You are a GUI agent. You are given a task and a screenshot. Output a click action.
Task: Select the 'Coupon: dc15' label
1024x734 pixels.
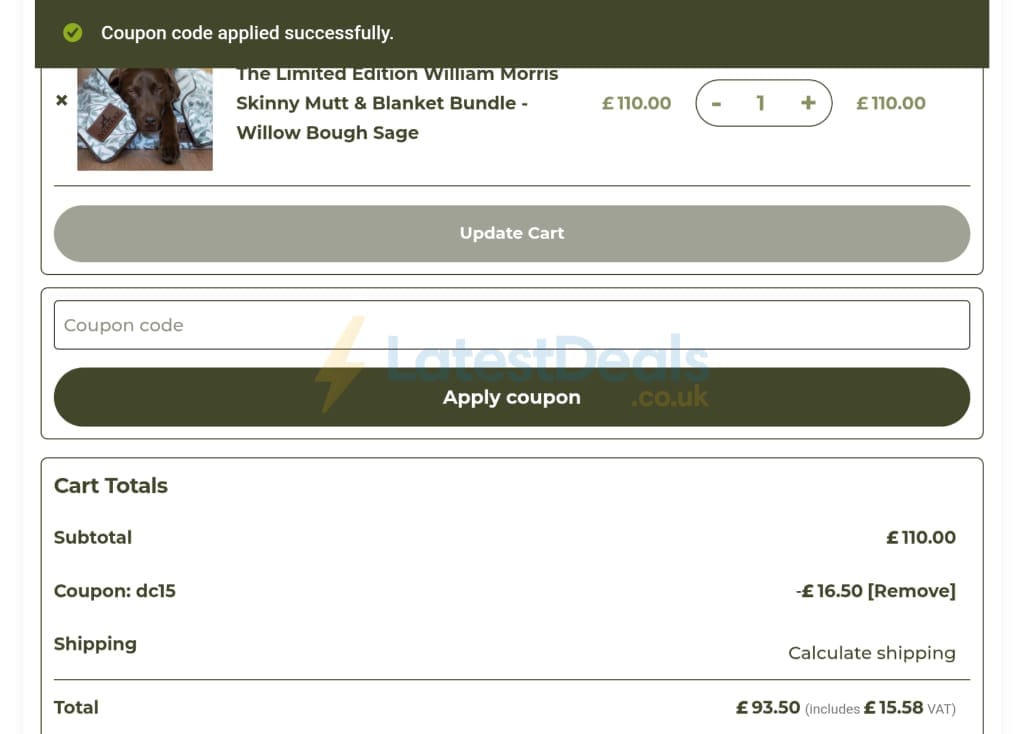point(115,591)
